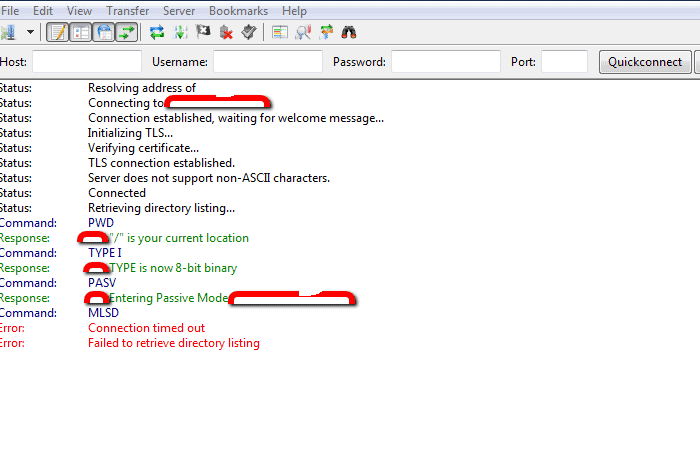Toggle synchronized browsing
700x468 pixels.
click(326, 32)
